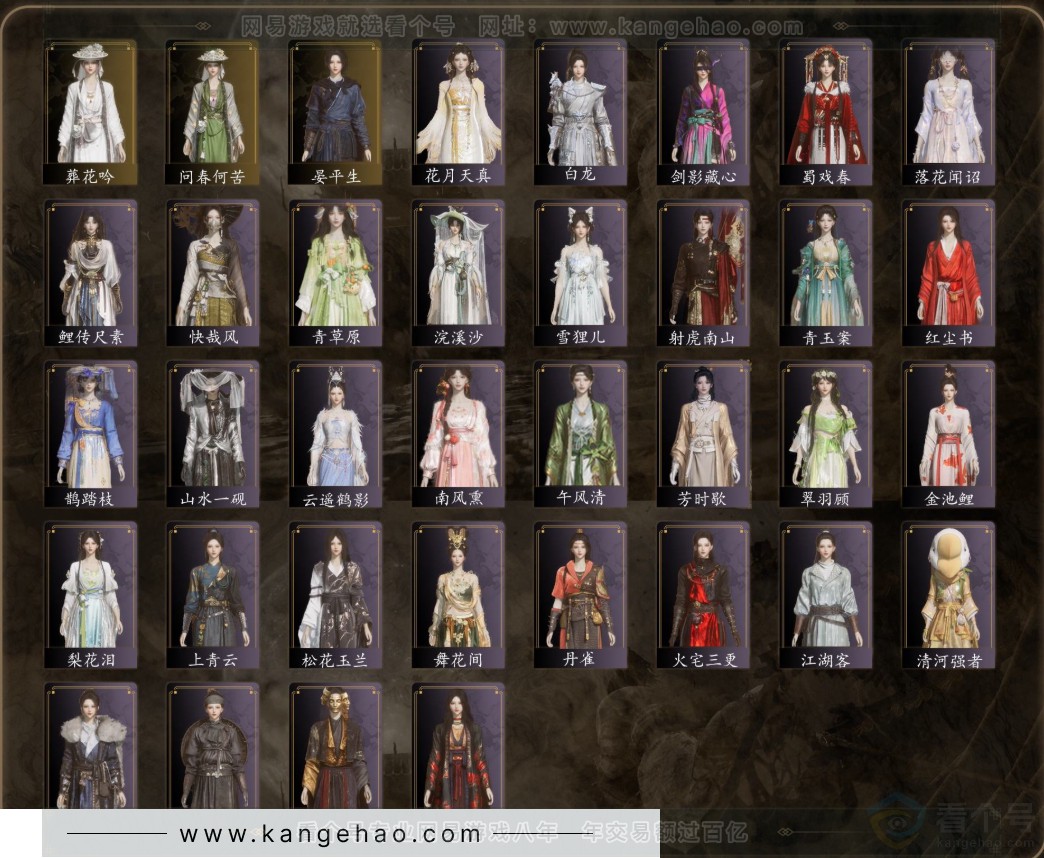This screenshot has height=858, width=1044.
Task: Open the 火宅三更 outfit card
Action: point(702,595)
